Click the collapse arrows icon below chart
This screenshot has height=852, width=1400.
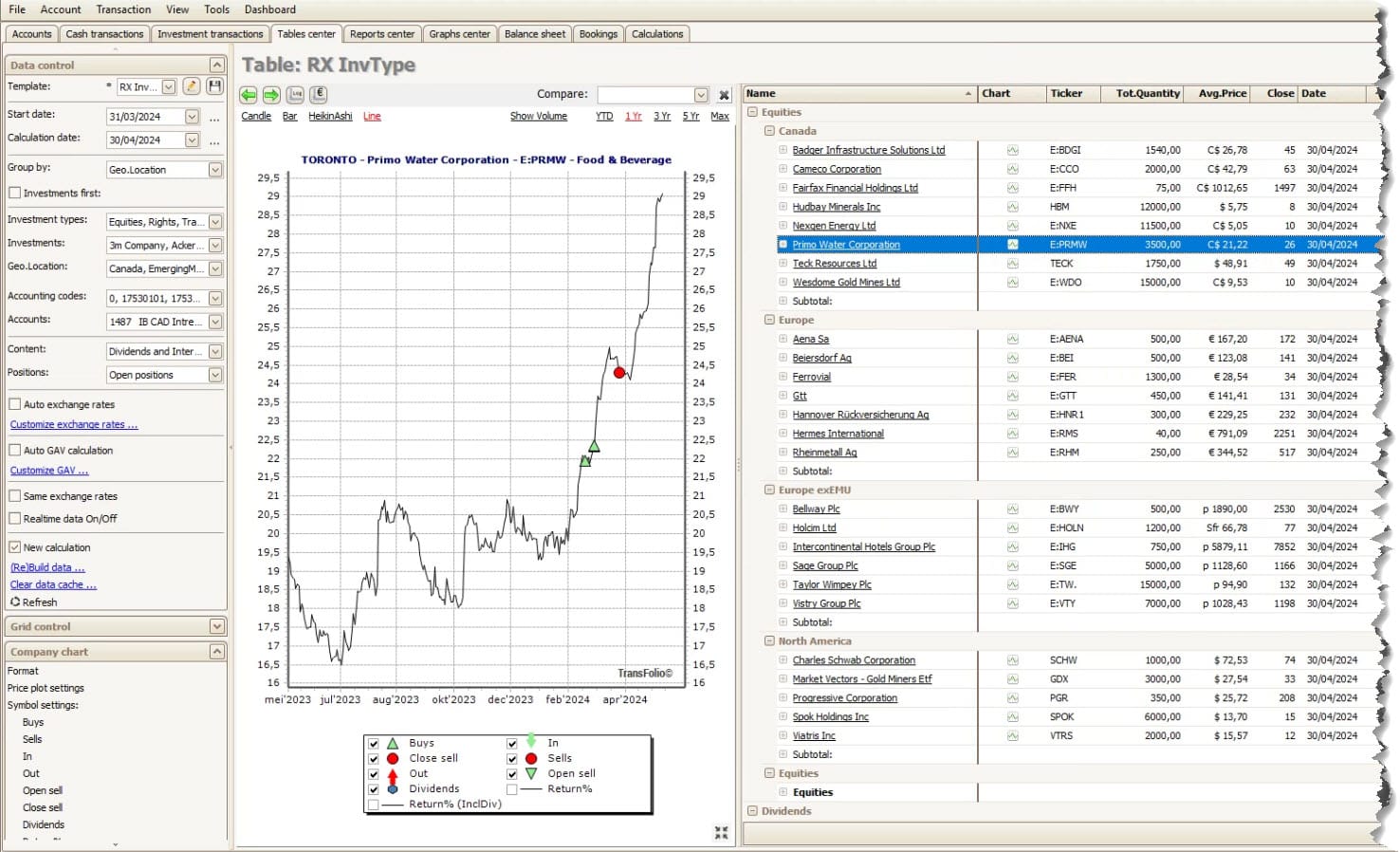point(721,832)
